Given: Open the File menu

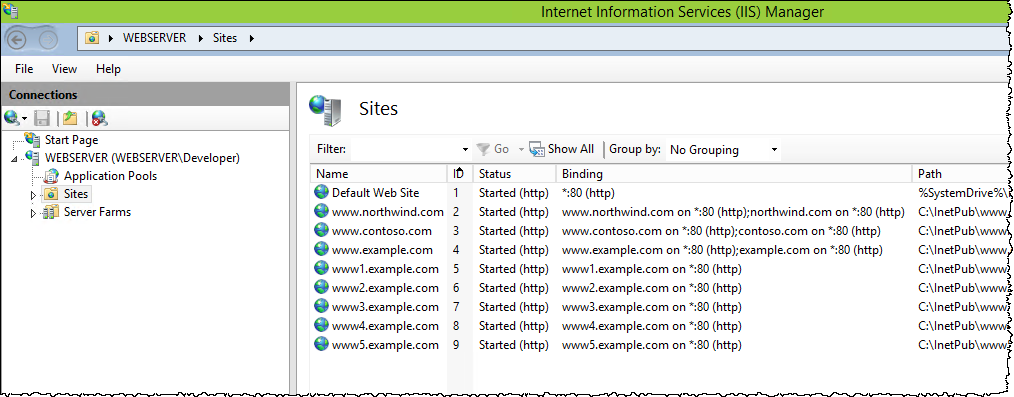Looking at the screenshot, I should tap(24, 69).
